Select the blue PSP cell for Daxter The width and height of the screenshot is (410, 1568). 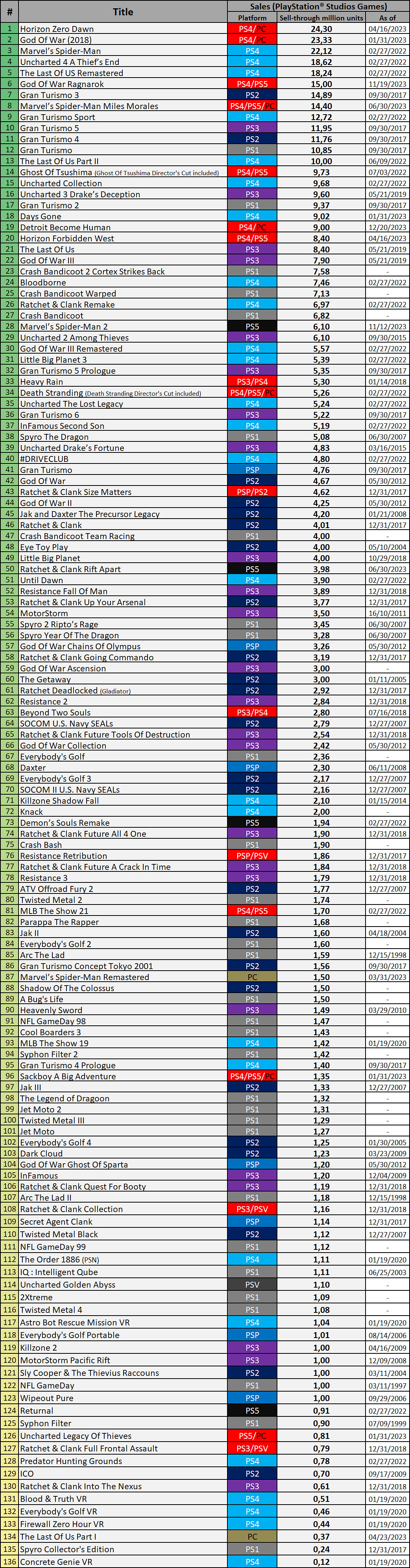252,767
